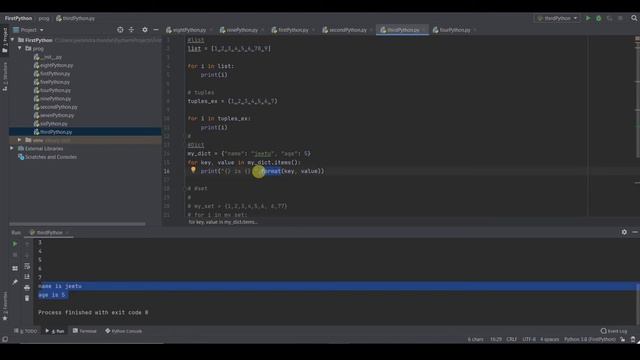Screen dimensions: 640x360
Task: Click the lock read-only toggle in status bar
Action: point(623,340)
